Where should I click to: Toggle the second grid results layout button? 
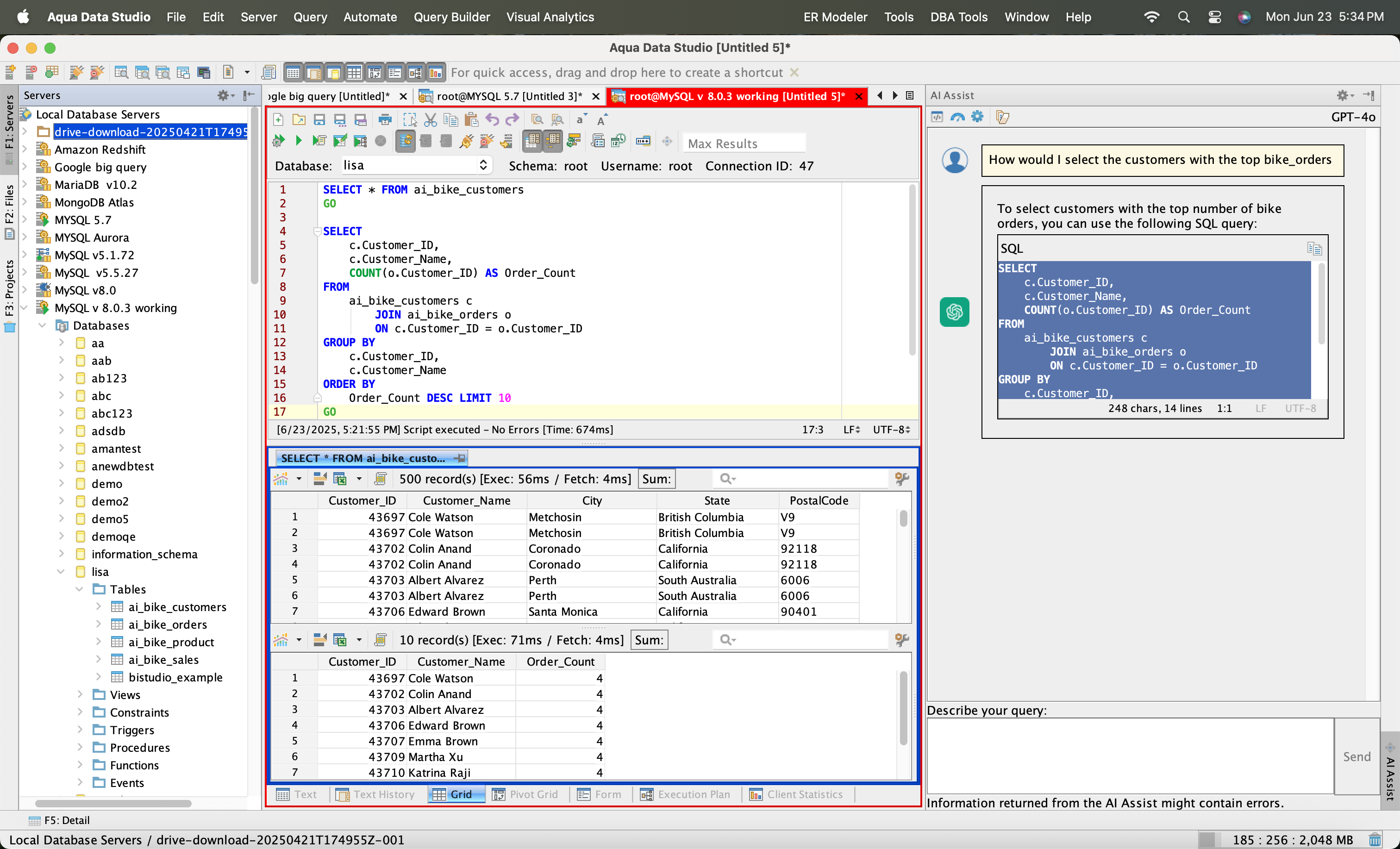click(552, 140)
